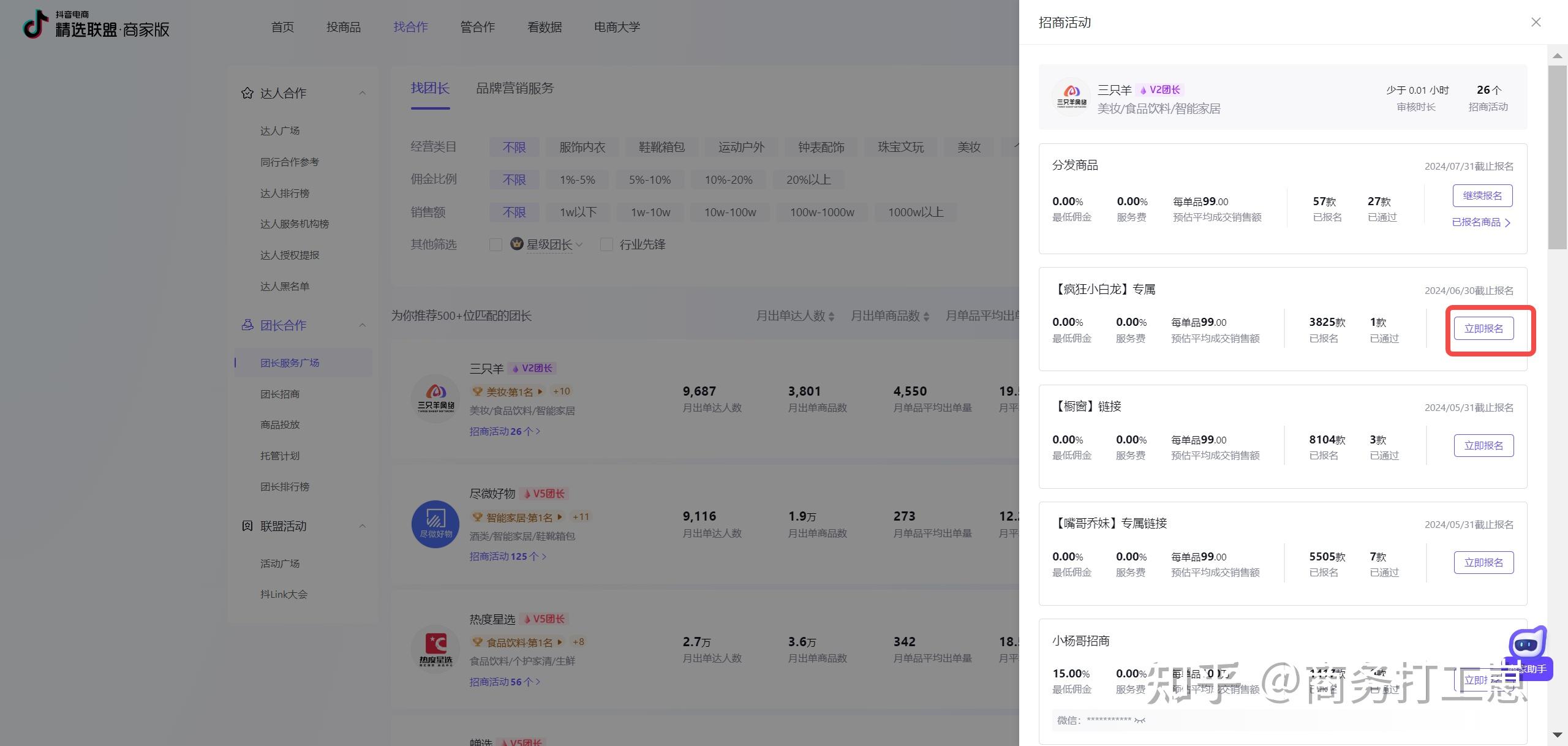This screenshot has height=746, width=1568.
Task: Open the 看数据 top menu
Action: (544, 27)
